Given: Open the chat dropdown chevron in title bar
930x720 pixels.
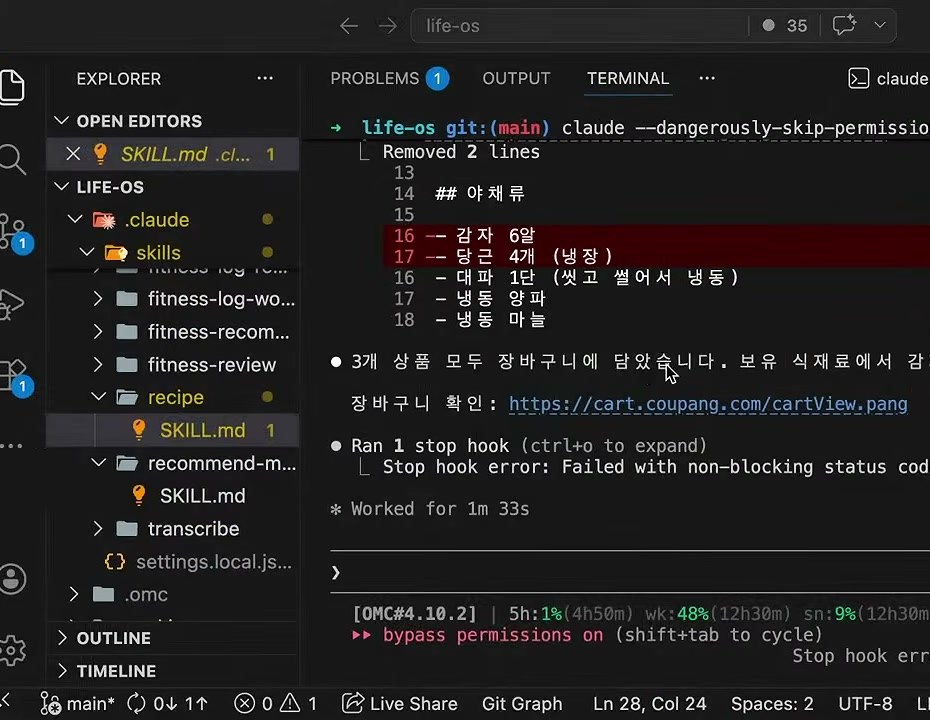Looking at the screenshot, I should [x=880, y=26].
